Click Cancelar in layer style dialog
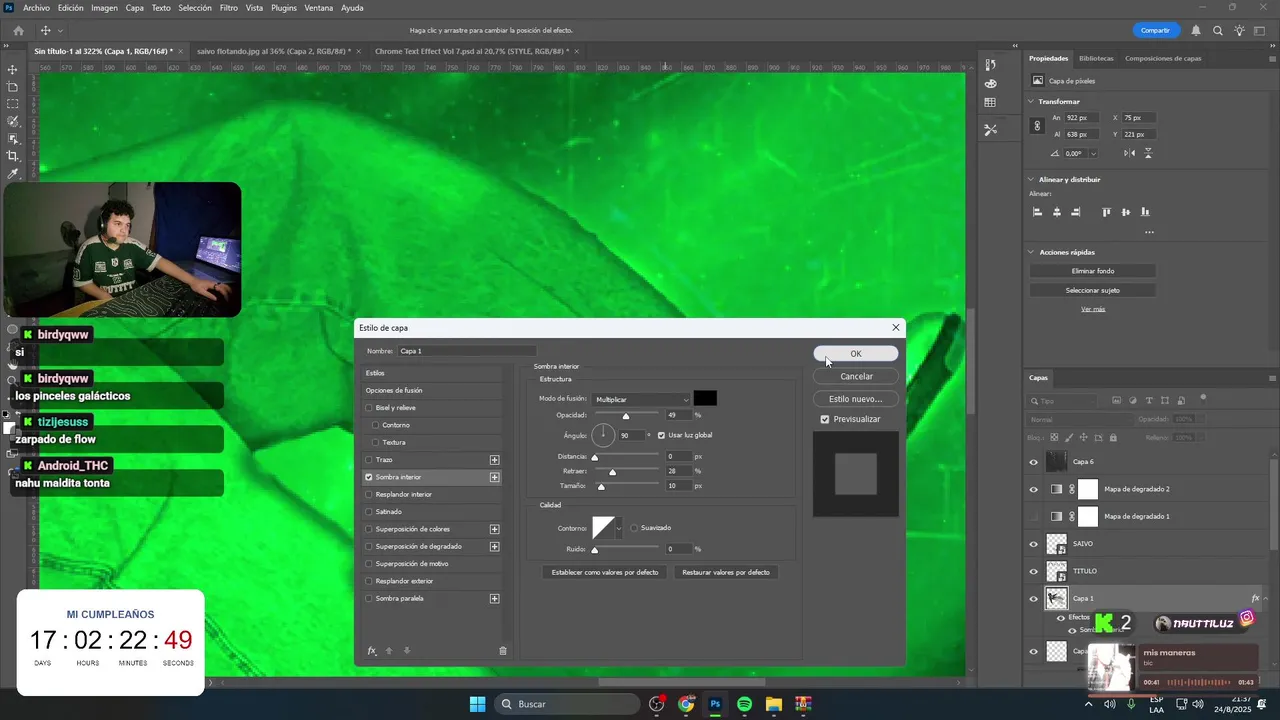1280x720 pixels. coord(856,376)
